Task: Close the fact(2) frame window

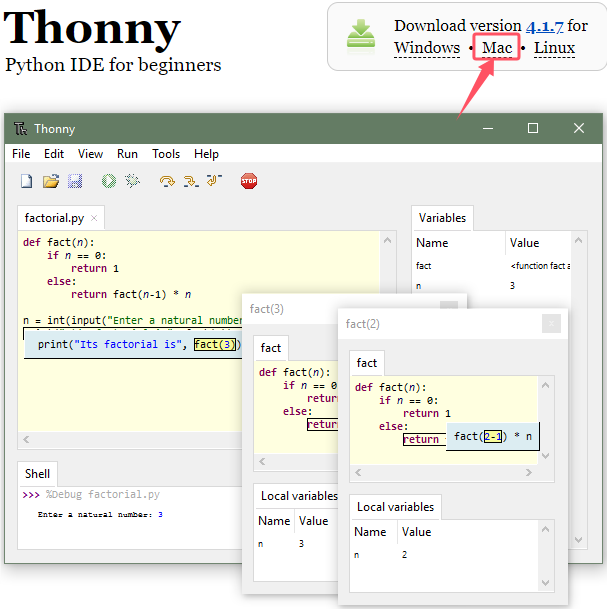Action: click(x=551, y=324)
